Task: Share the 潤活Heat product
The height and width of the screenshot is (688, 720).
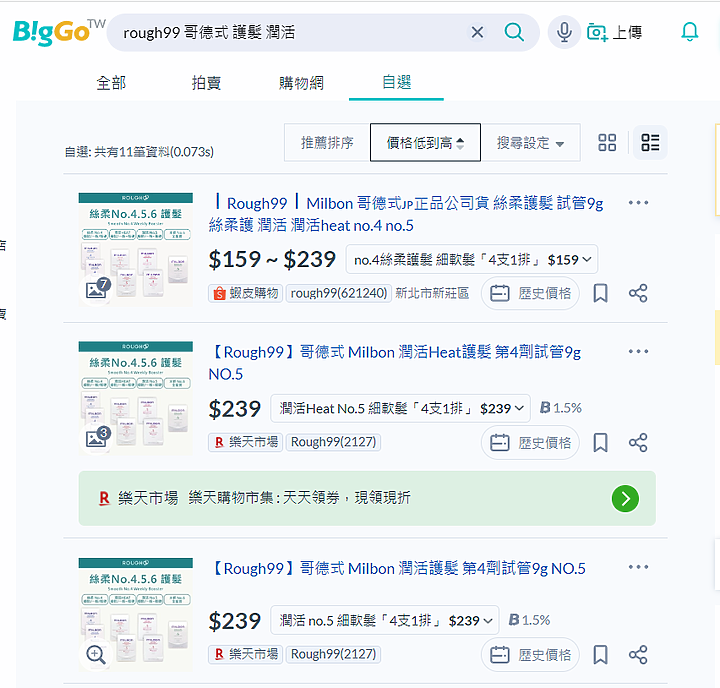Action: tap(638, 443)
